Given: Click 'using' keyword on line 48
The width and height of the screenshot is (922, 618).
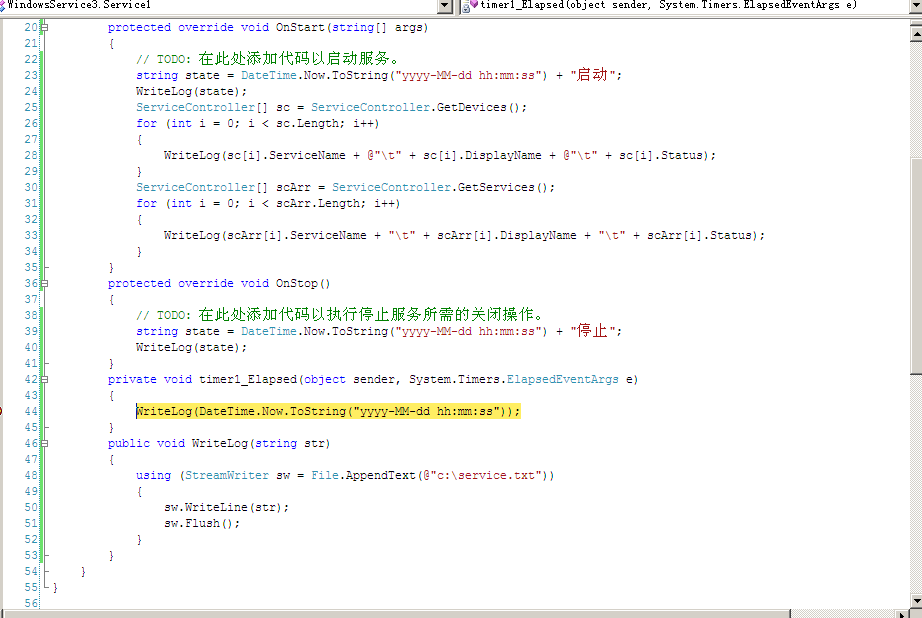Looking at the screenshot, I should tap(153, 475).
